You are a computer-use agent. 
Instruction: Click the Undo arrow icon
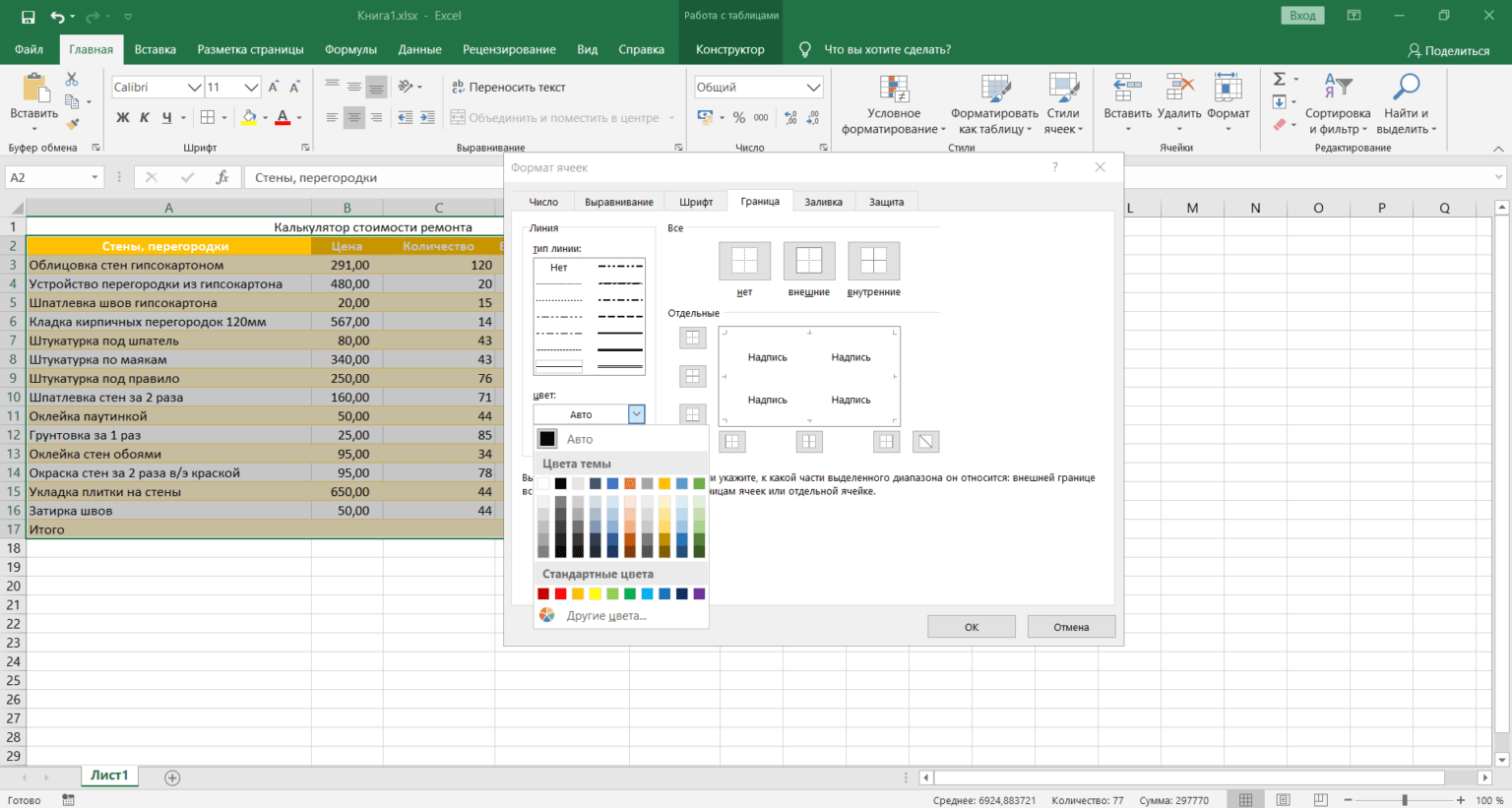point(57,17)
